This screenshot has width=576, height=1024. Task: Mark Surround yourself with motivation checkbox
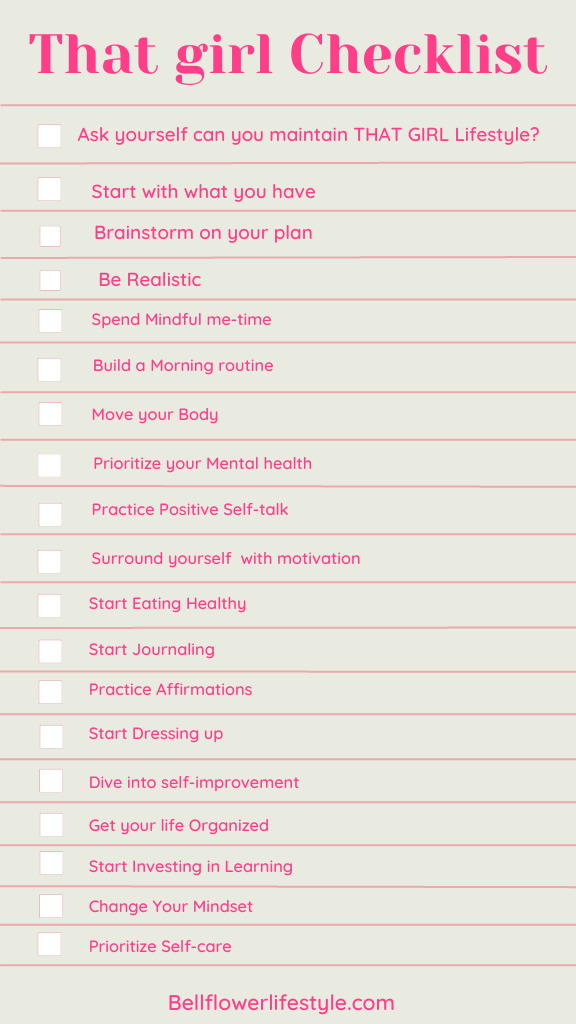point(49,562)
